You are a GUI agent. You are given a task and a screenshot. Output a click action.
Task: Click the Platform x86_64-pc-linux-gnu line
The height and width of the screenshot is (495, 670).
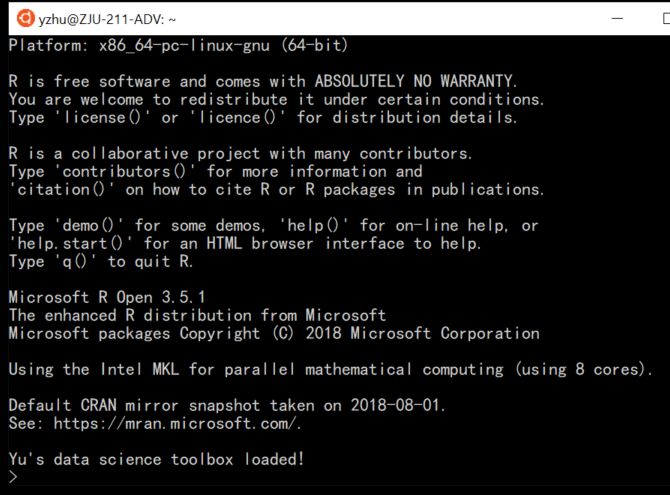179,46
